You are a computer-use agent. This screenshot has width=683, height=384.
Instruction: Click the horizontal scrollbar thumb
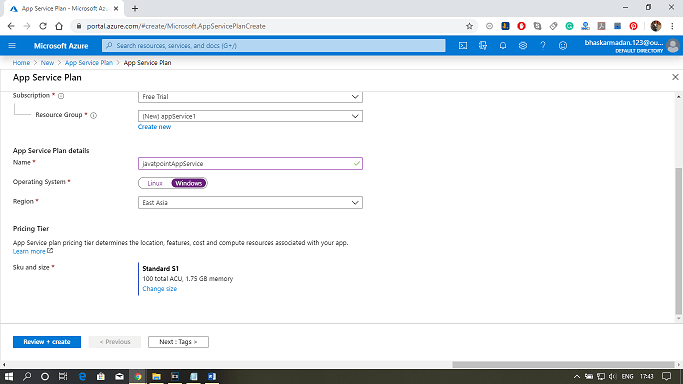[x=563, y=364]
